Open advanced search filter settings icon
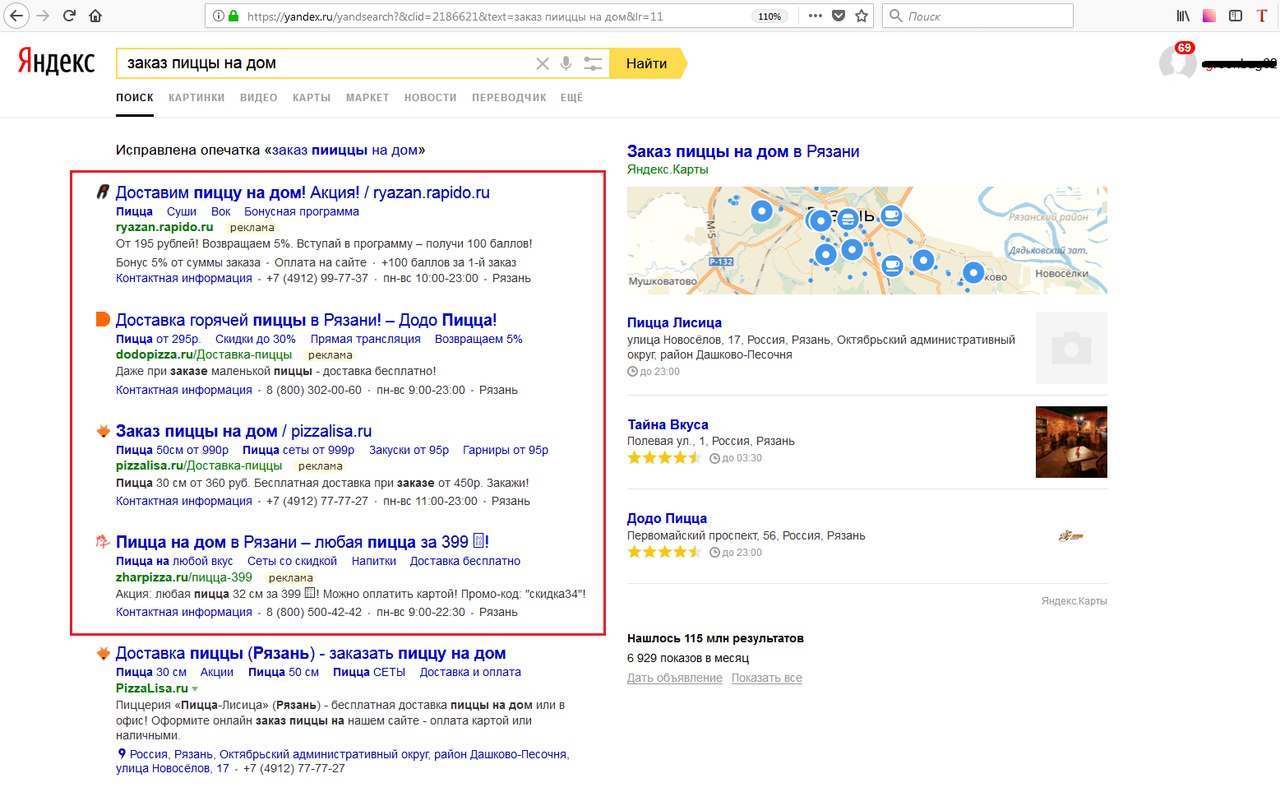1280x792 pixels. point(593,63)
